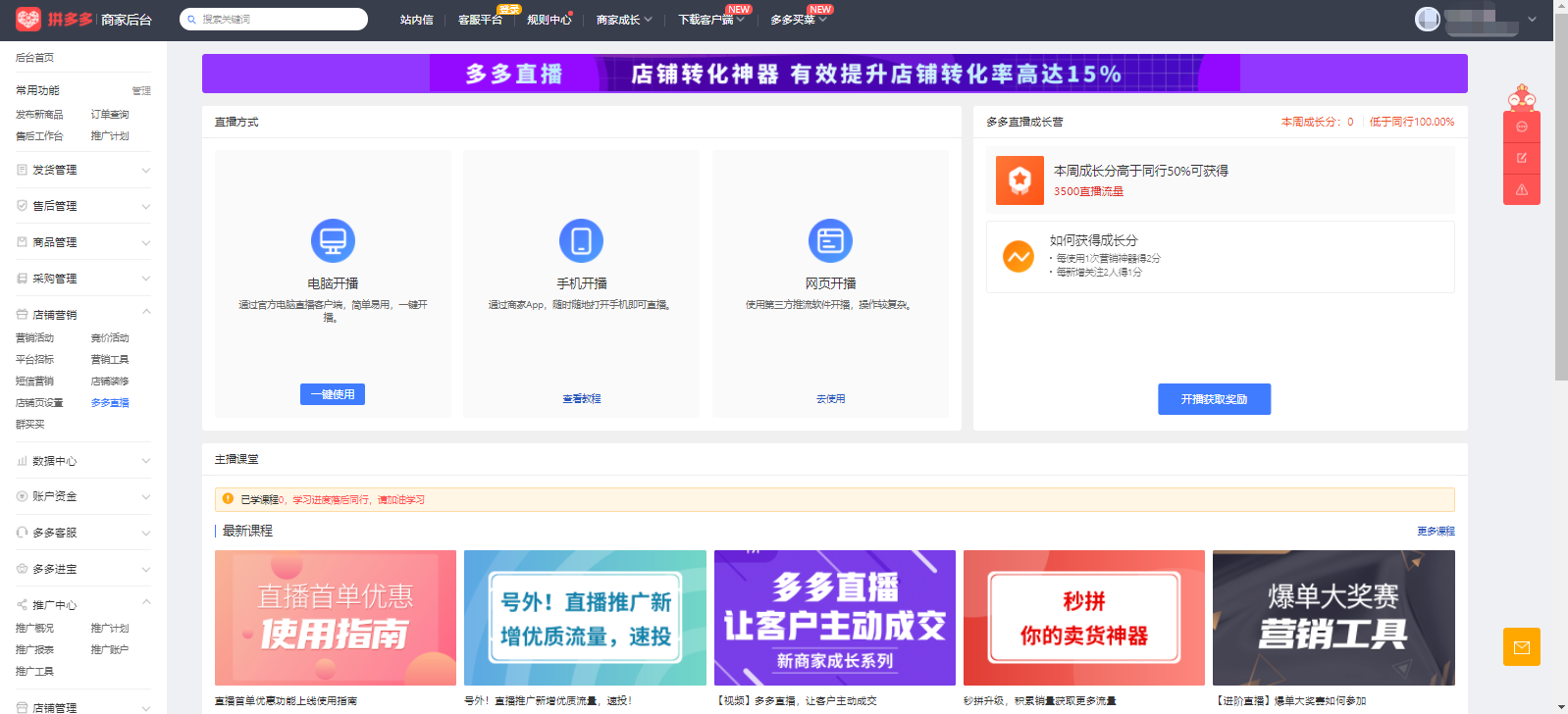This screenshot has height=714, width=1568.
Task: Click the 多多进宝 sidebar icon
Action: click(x=22, y=569)
